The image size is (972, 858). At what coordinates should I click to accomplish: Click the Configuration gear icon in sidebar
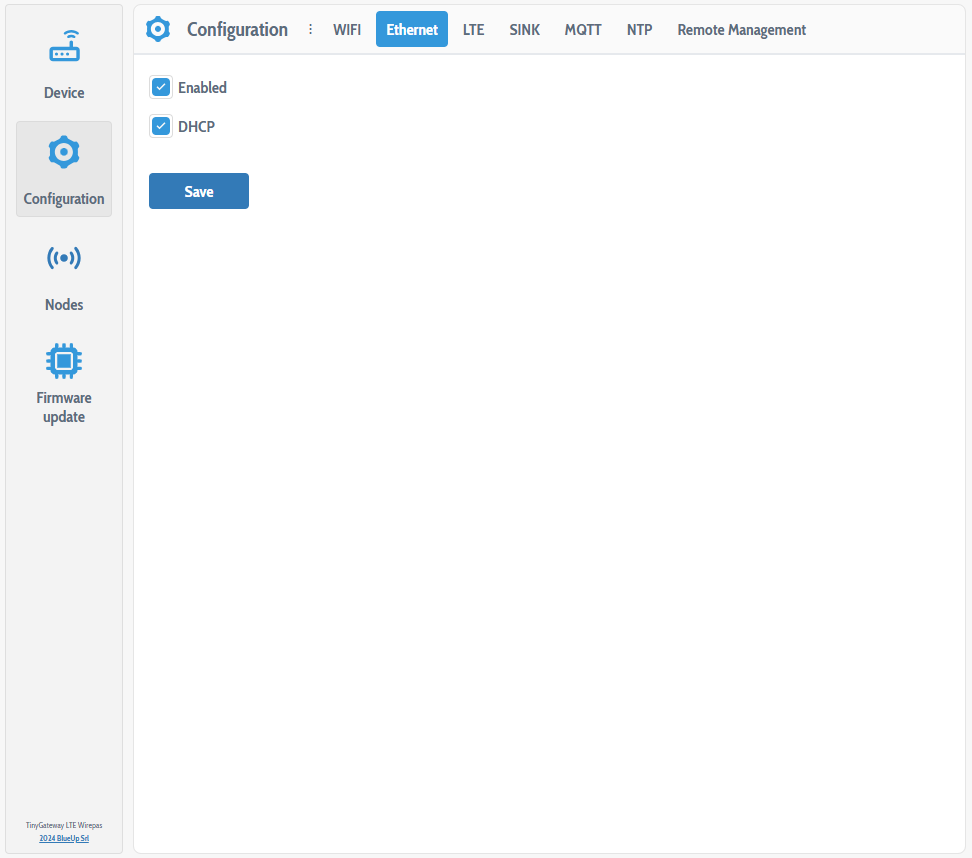64,153
